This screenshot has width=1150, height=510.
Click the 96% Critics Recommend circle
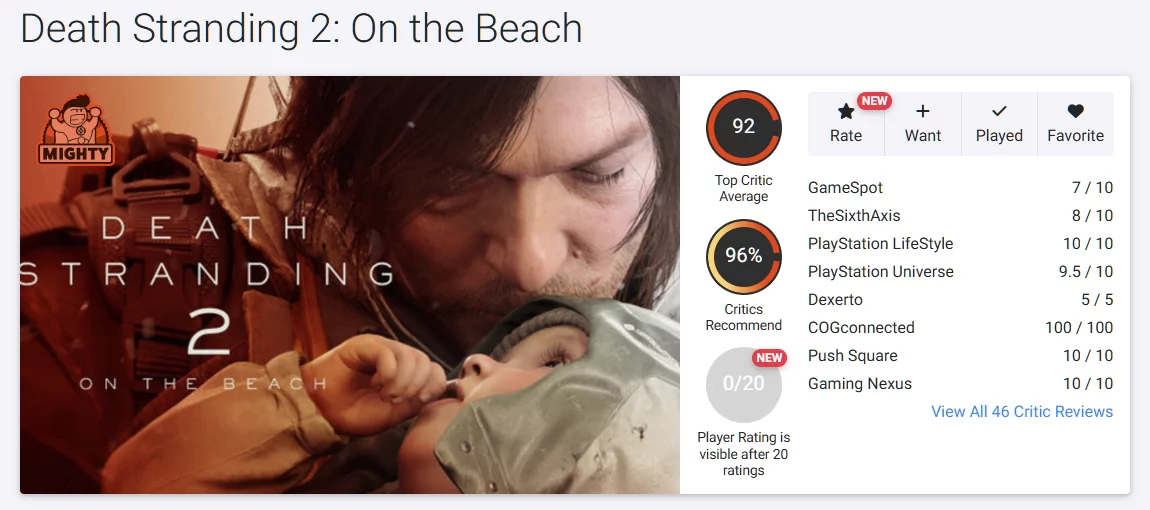click(x=743, y=256)
